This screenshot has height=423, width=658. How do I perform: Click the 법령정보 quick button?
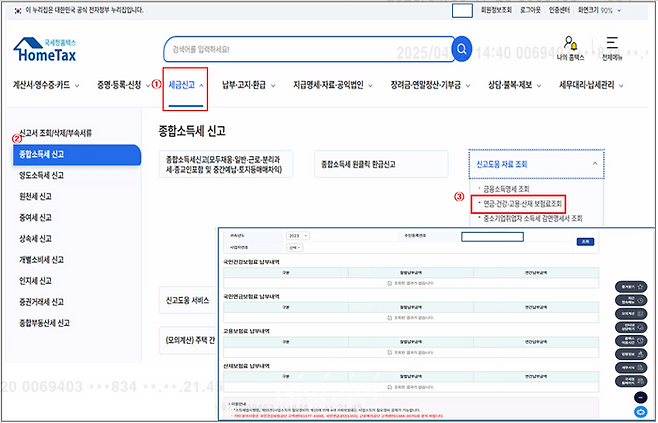click(x=631, y=354)
